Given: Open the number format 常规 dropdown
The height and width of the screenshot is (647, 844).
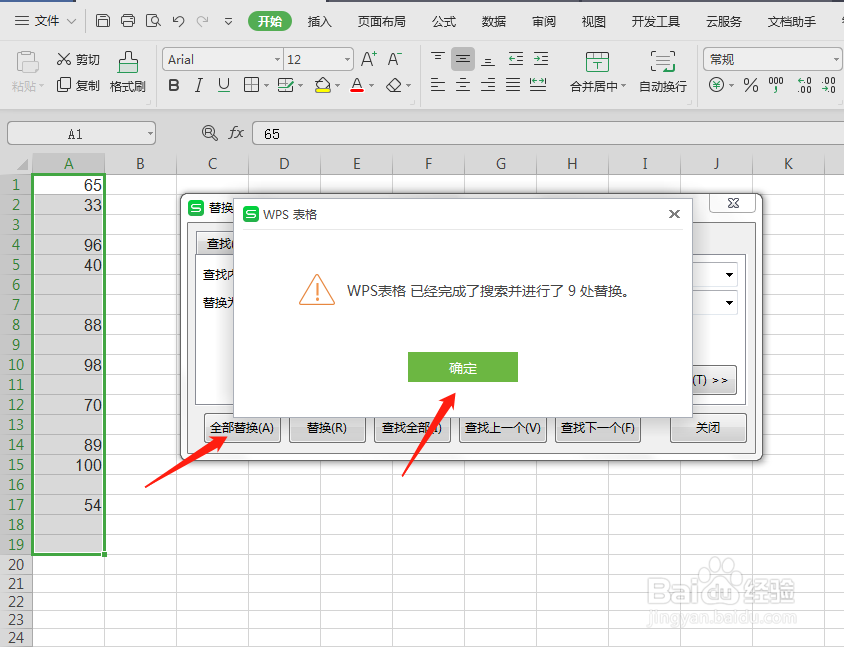Looking at the screenshot, I should pyautogui.click(x=835, y=59).
